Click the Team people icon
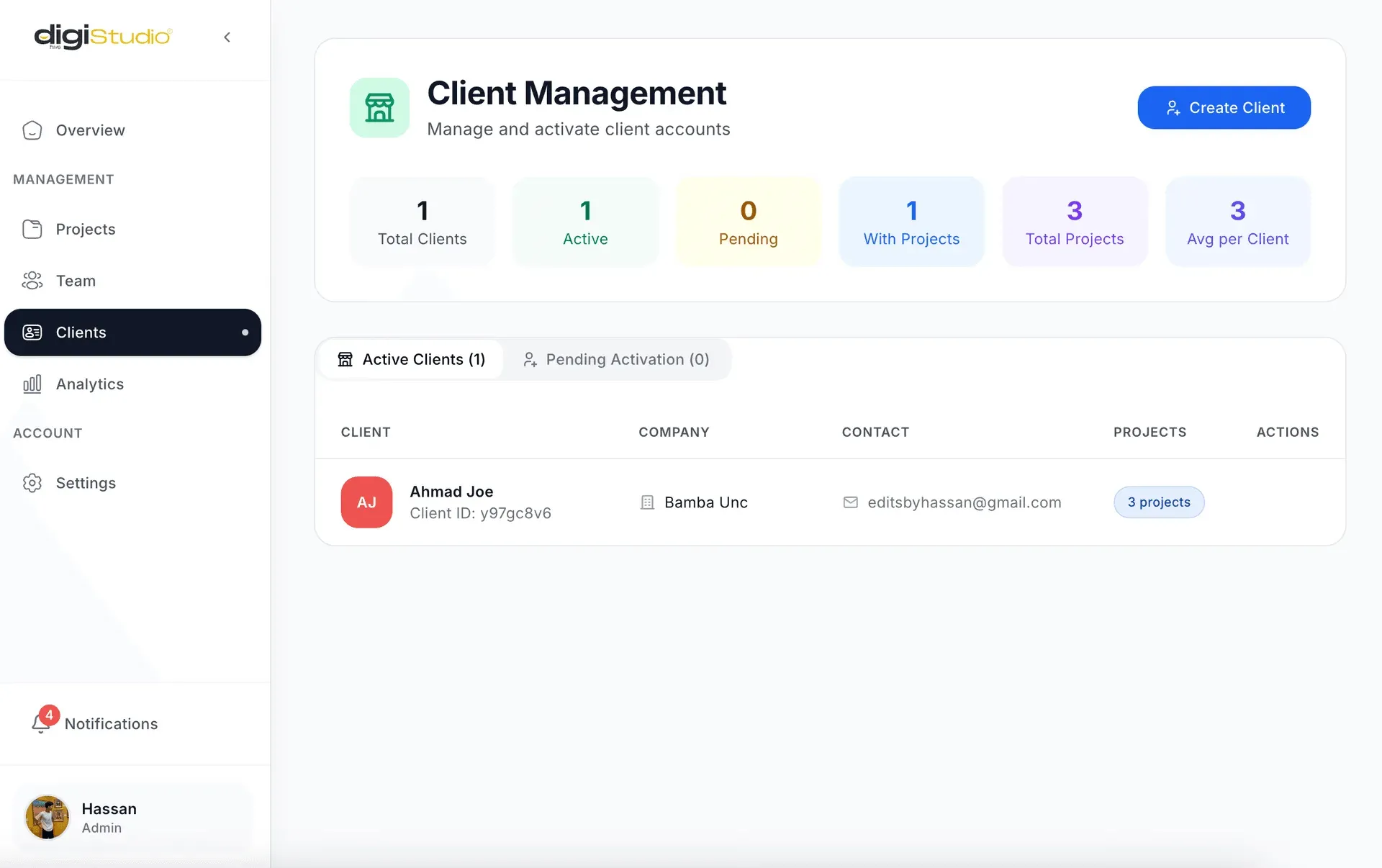 (32, 281)
